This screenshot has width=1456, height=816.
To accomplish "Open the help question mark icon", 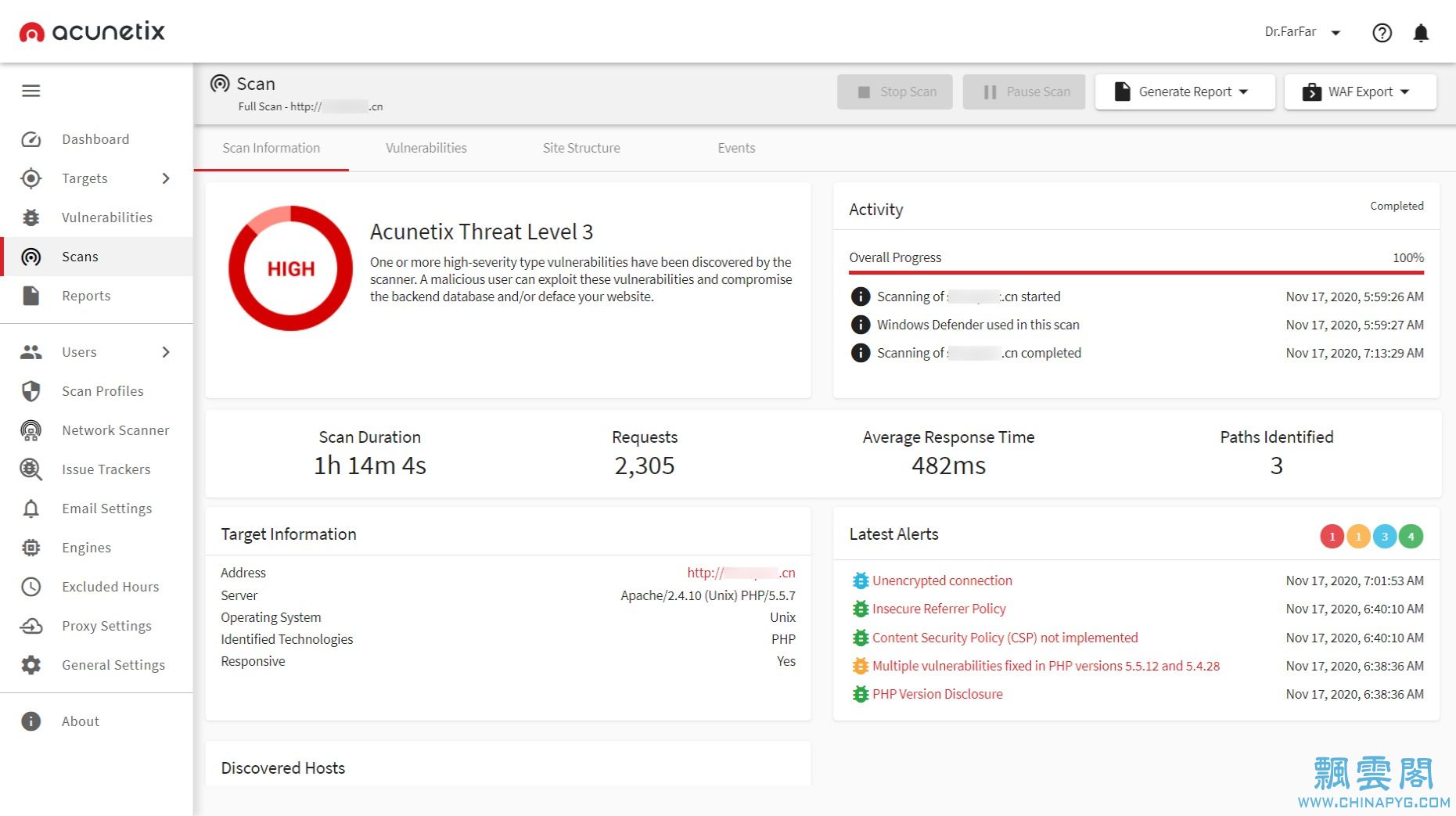I will pyautogui.click(x=1382, y=32).
